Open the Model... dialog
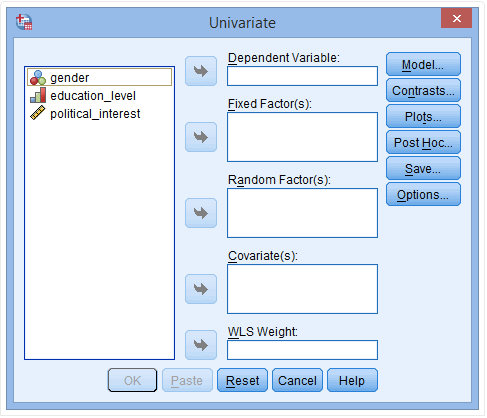This screenshot has height=418, width=487. coord(423,64)
